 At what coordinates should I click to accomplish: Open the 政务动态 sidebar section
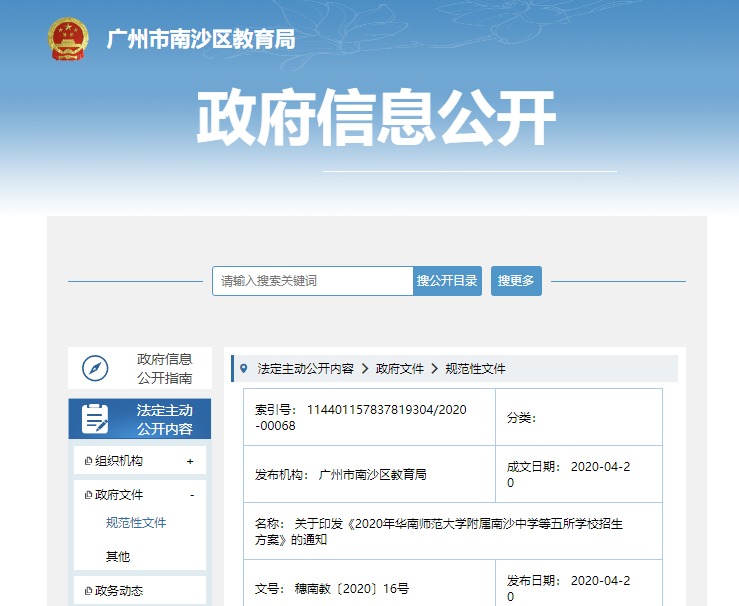pyautogui.click(x=119, y=591)
